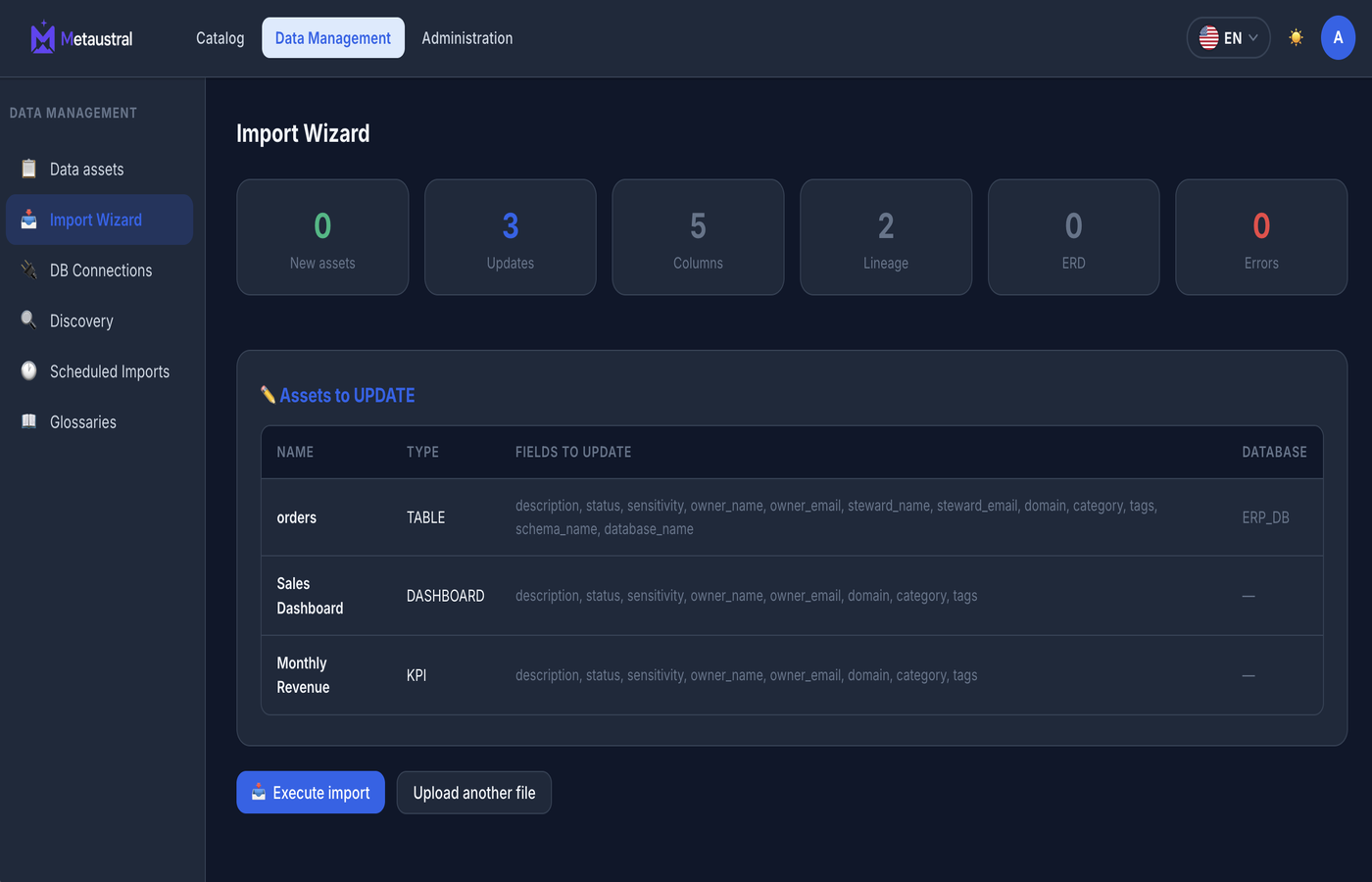
Task: Open the Catalog tab
Action: pyautogui.click(x=220, y=38)
